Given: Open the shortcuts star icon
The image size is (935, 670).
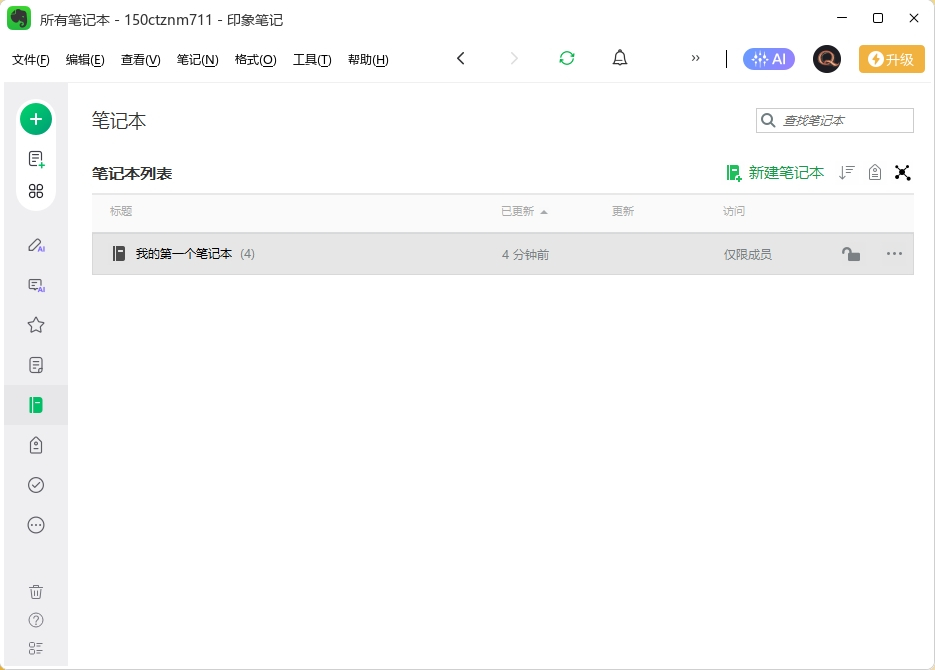Looking at the screenshot, I should tap(36, 324).
